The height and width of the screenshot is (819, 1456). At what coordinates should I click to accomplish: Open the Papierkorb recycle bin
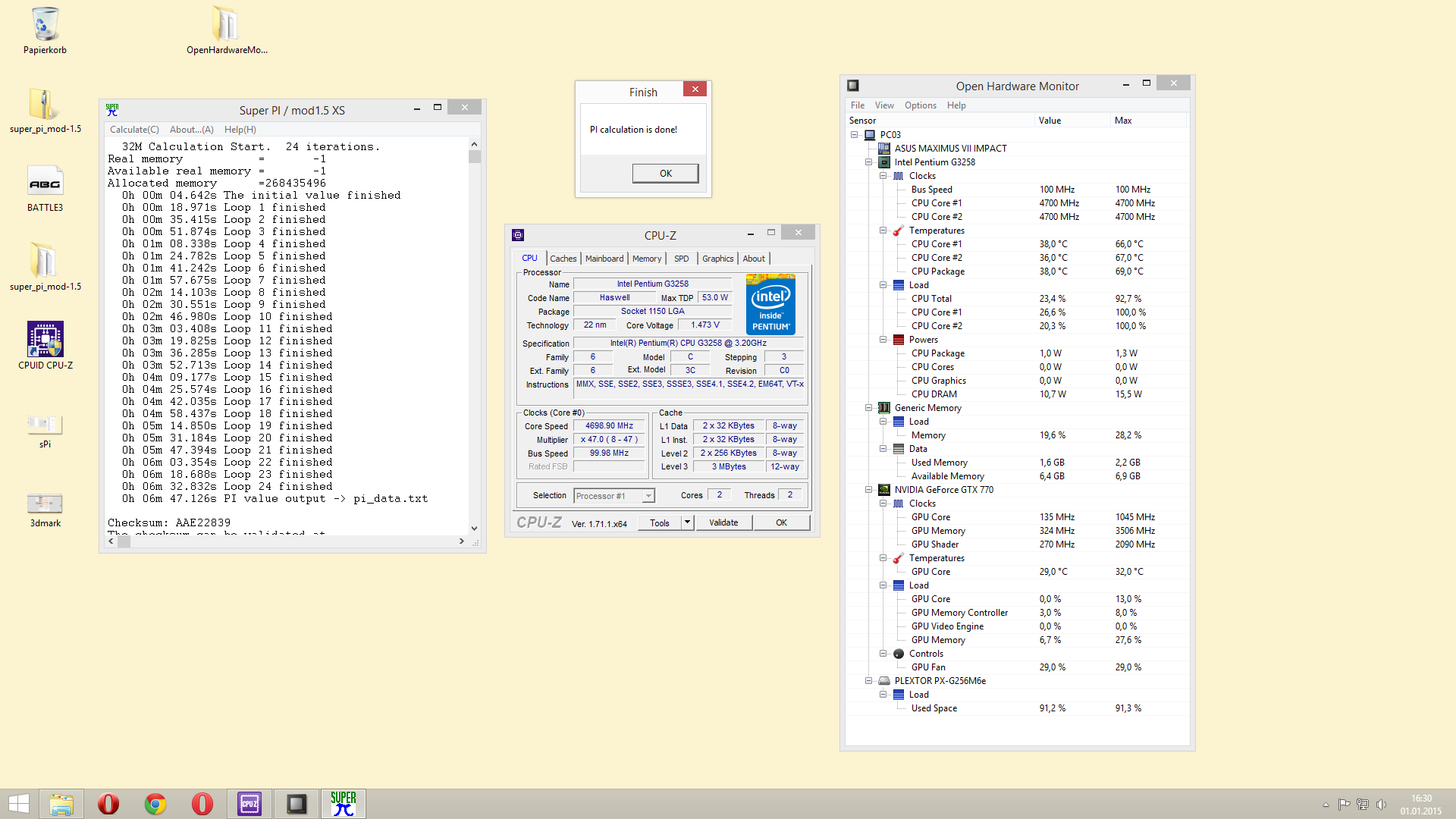(x=45, y=24)
